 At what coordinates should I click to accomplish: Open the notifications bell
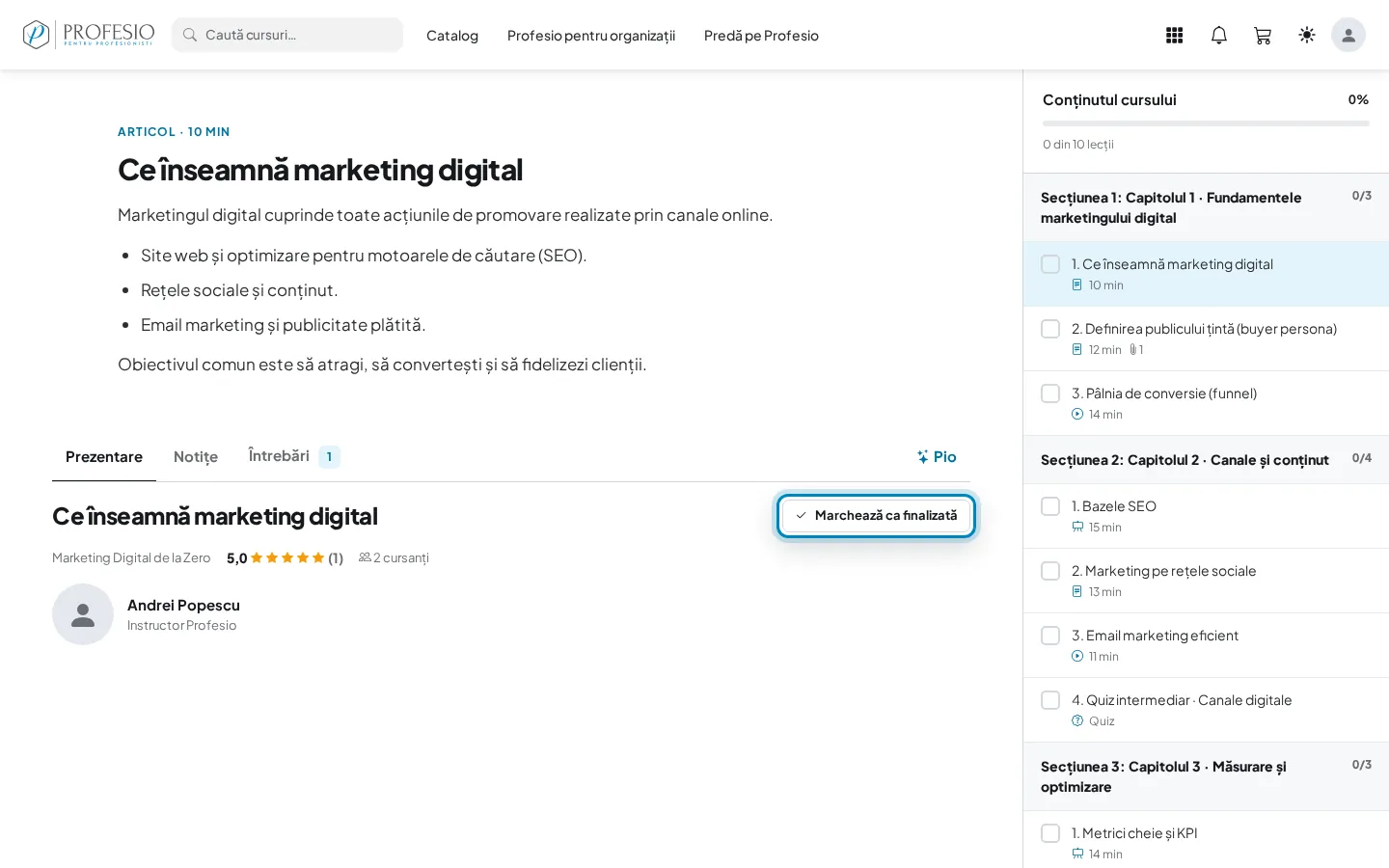pyautogui.click(x=1219, y=36)
